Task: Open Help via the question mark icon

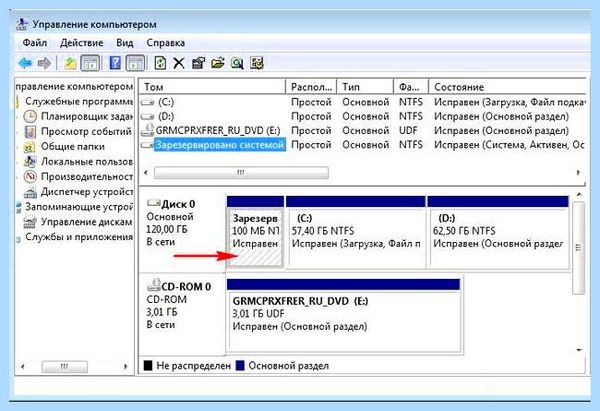Action: [115, 63]
